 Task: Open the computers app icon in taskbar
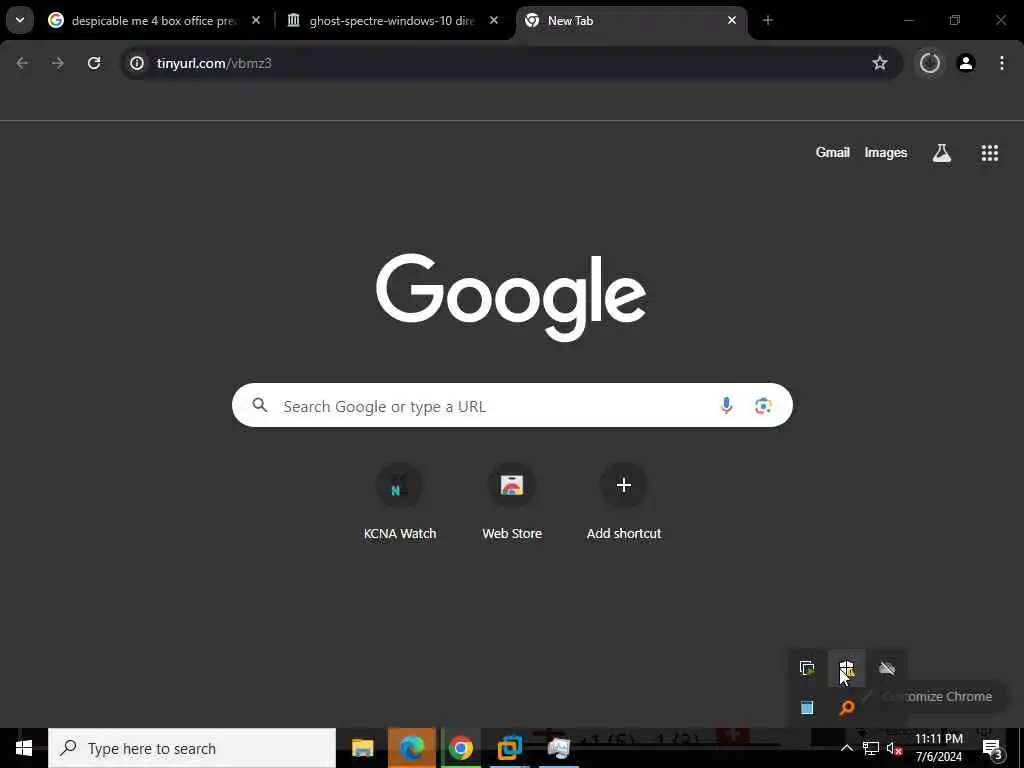click(558, 748)
